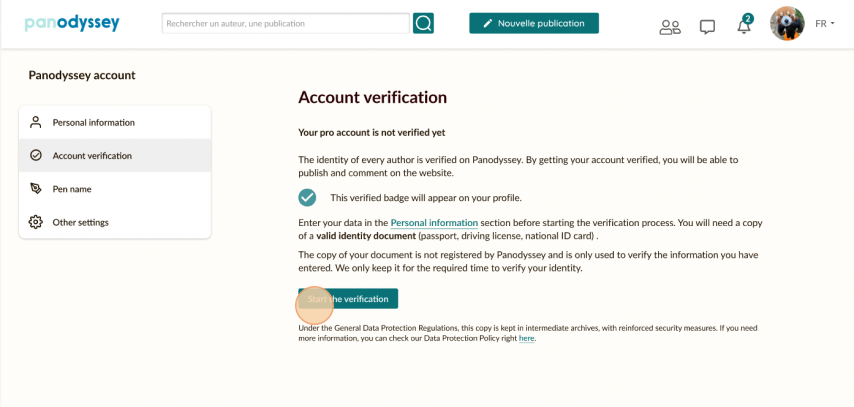Image resolution: width=854 pixels, height=407 pixels.
Task: Open the Personal information section
Action: (94, 122)
